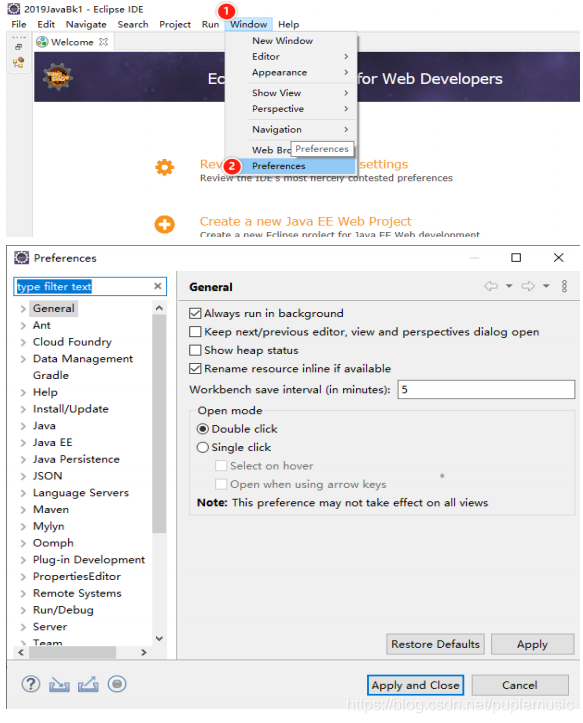Maximize the Preferences dialog
Viewport: 583px width, 723px height.
[516, 257]
